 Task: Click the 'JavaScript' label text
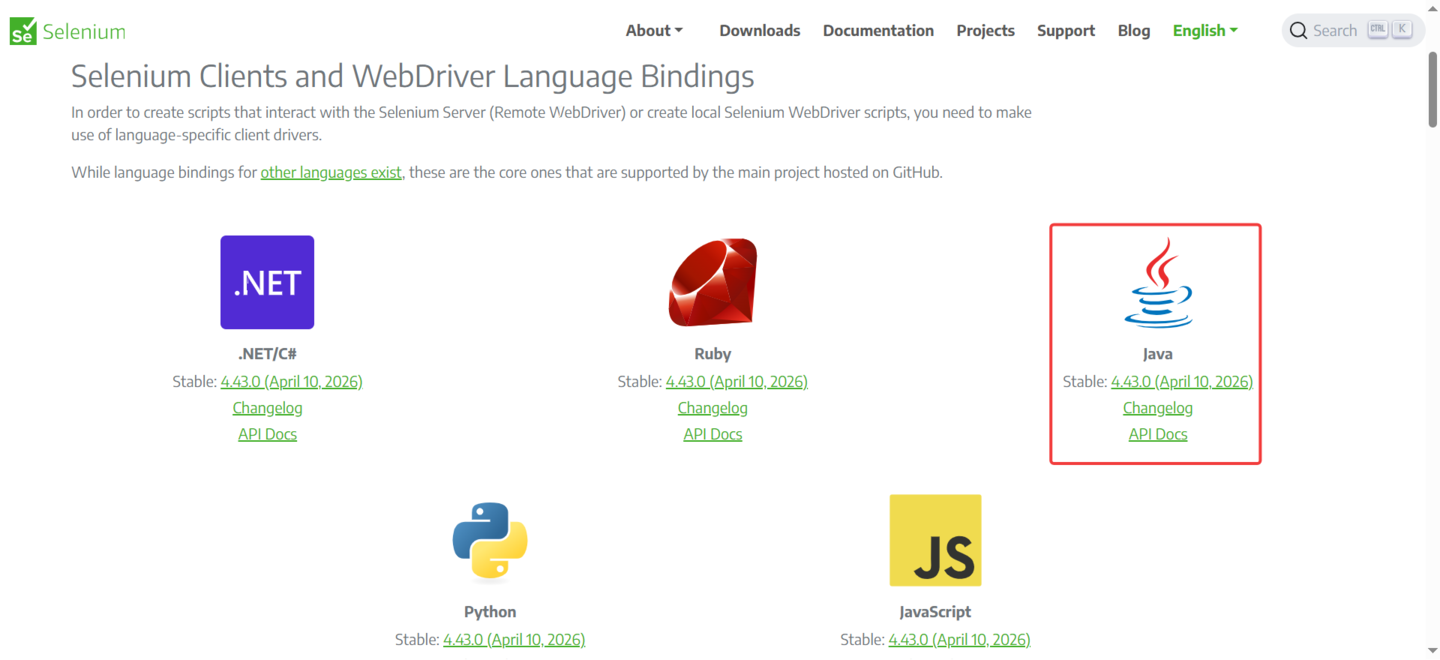pos(935,612)
